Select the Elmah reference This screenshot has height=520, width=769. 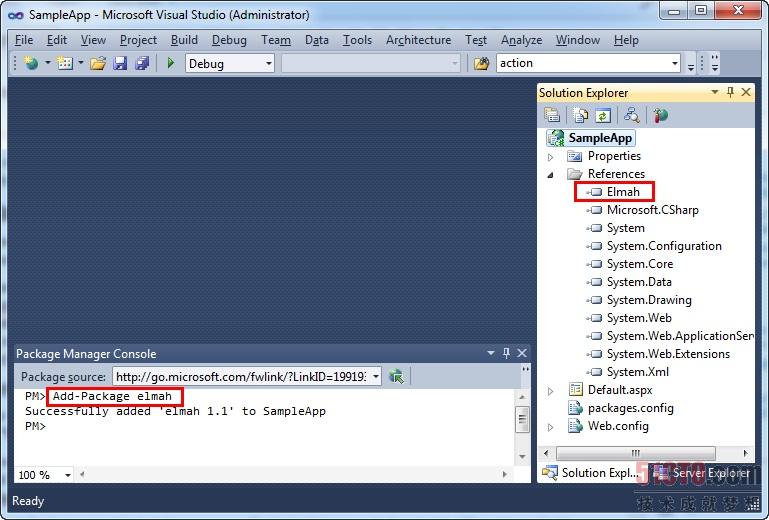click(x=623, y=192)
